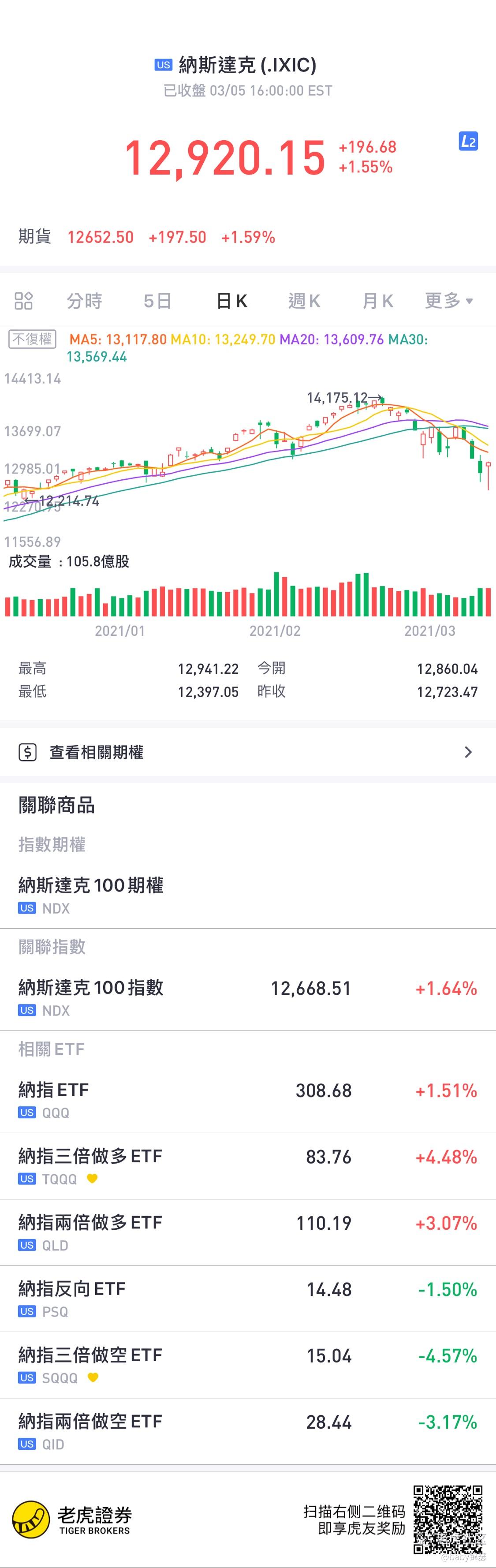Tap the 成交量 105.8億股 volume label
The image size is (496, 1568).
(x=69, y=561)
